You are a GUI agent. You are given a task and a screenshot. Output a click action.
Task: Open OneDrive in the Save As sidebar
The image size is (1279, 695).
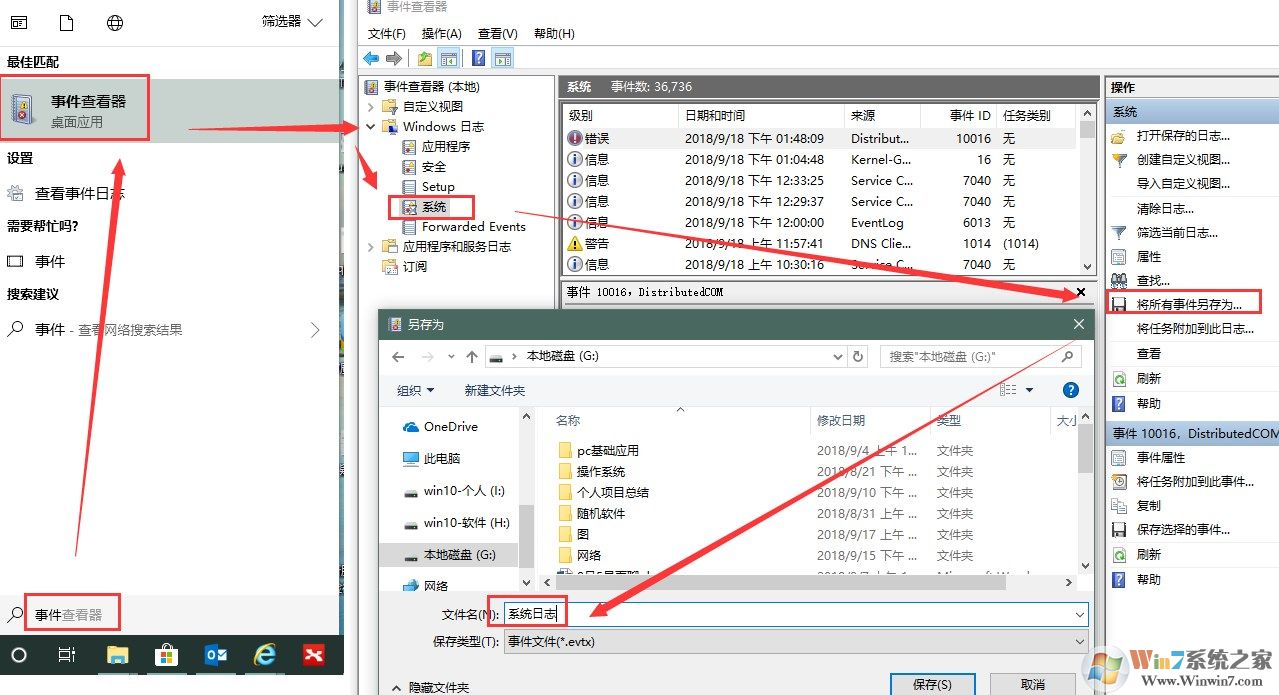point(448,426)
